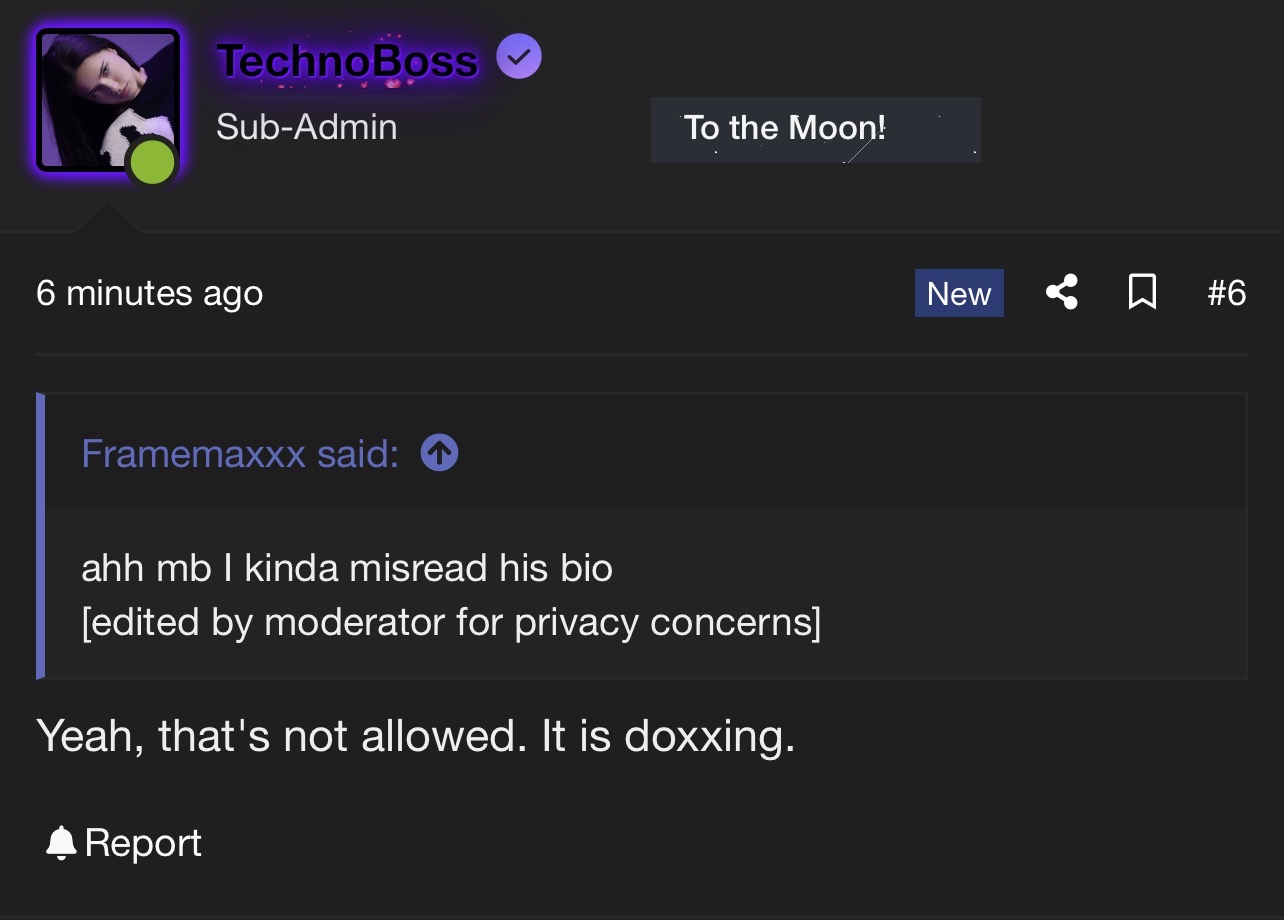The height and width of the screenshot is (920, 1284).
Task: Click the purple verified checkmark badge
Action: coord(519,57)
